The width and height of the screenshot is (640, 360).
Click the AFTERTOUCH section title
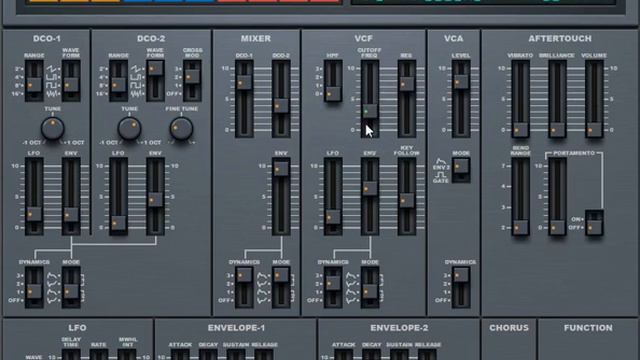560,38
